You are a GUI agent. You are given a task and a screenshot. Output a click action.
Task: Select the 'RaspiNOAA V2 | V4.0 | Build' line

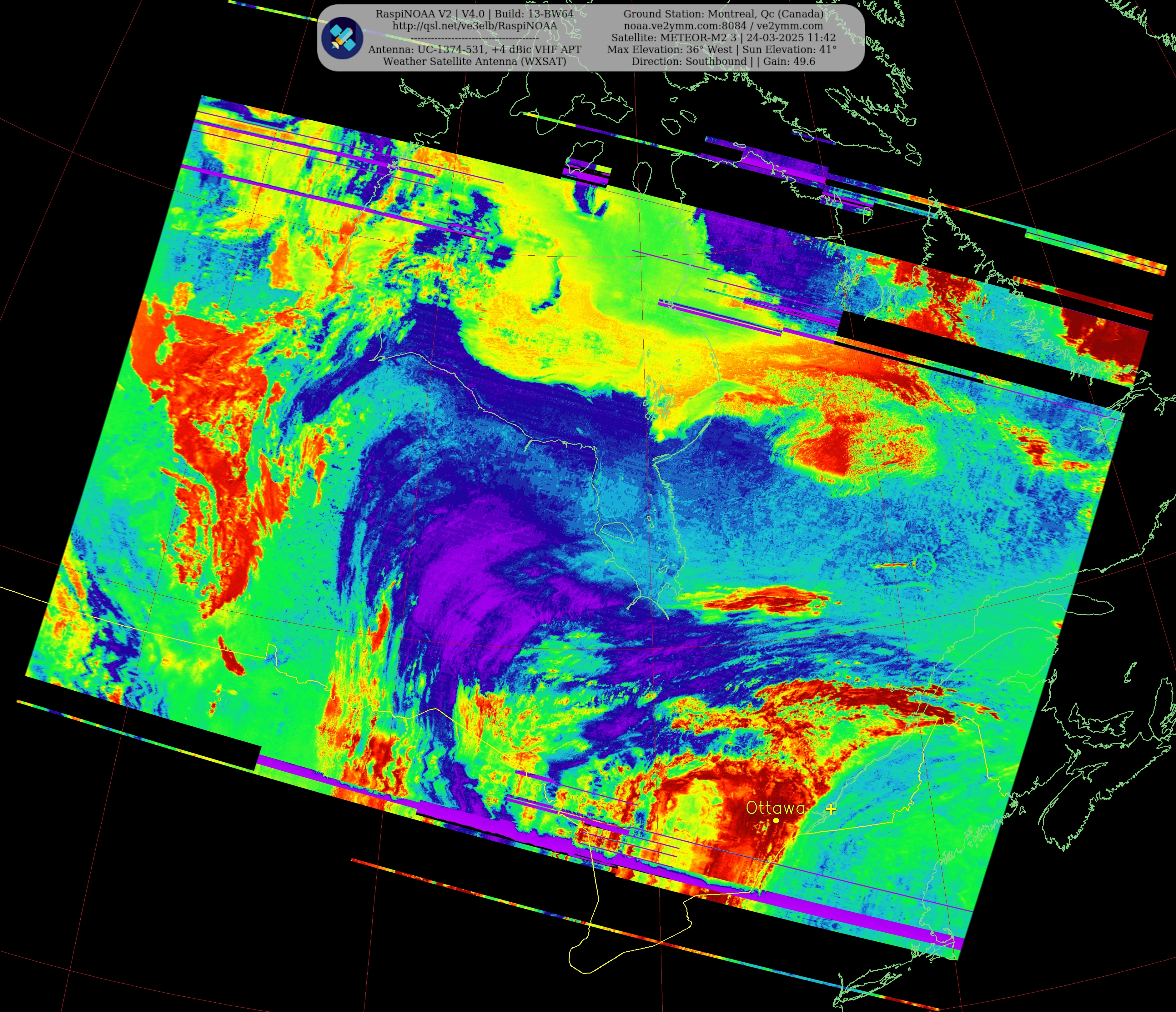coord(475,14)
